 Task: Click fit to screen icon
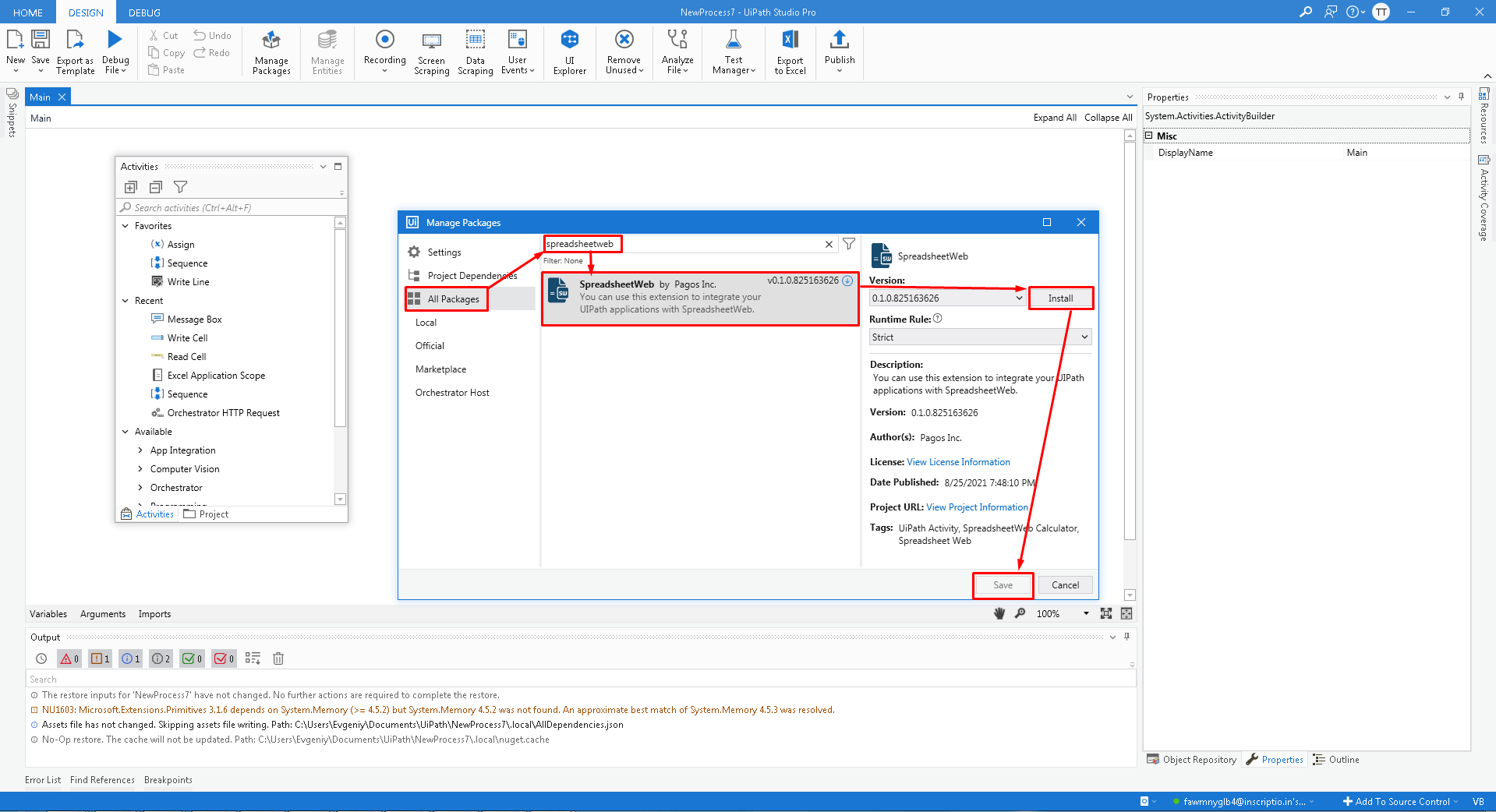(1105, 613)
